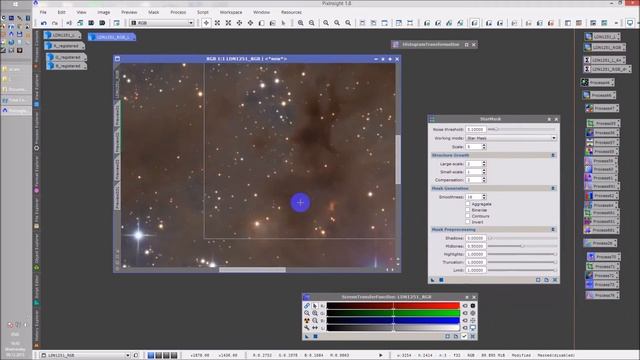
Task: Open the Mask menu
Action: [x=153, y=12]
